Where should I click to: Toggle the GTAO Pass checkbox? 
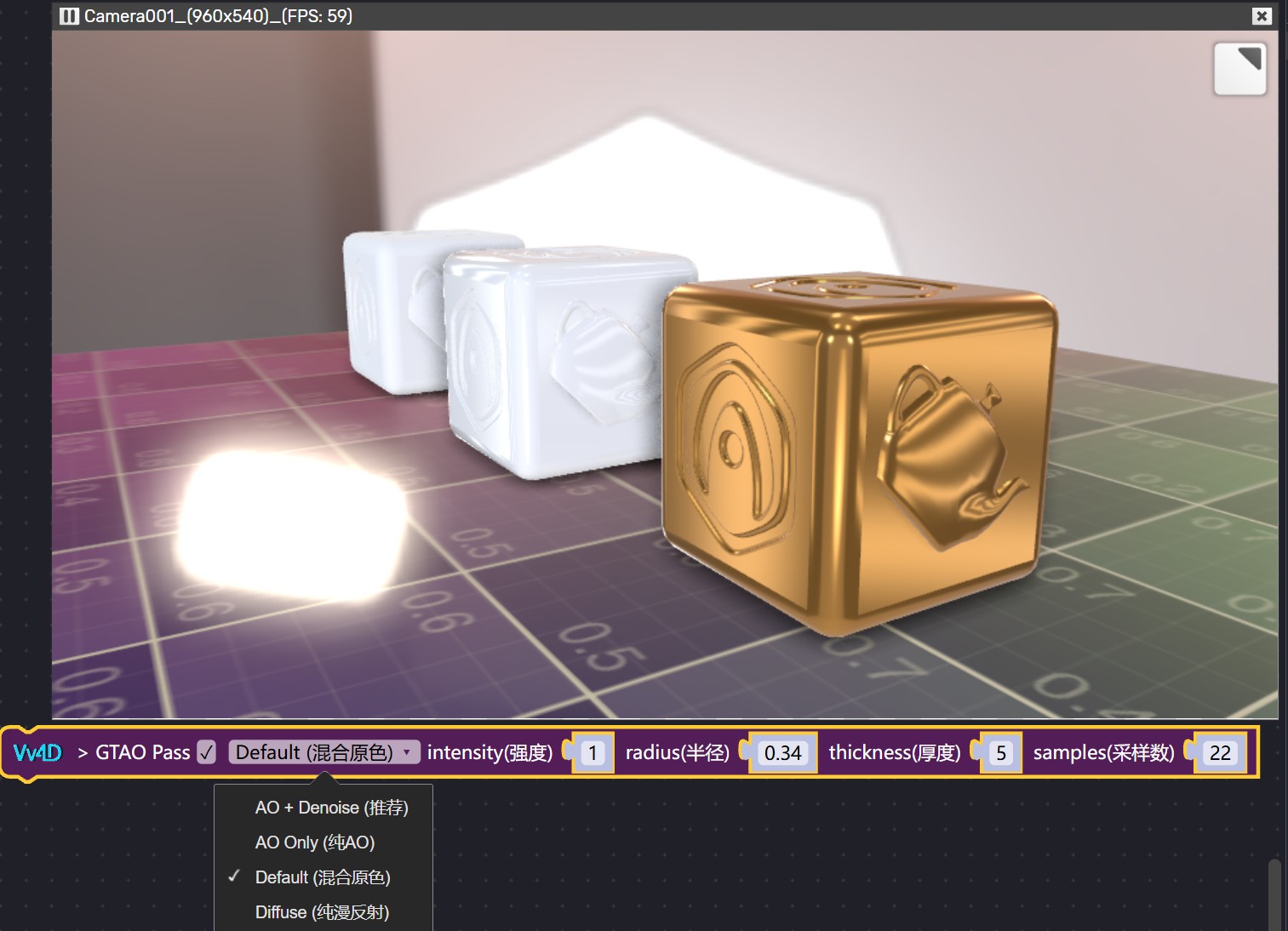tap(207, 752)
